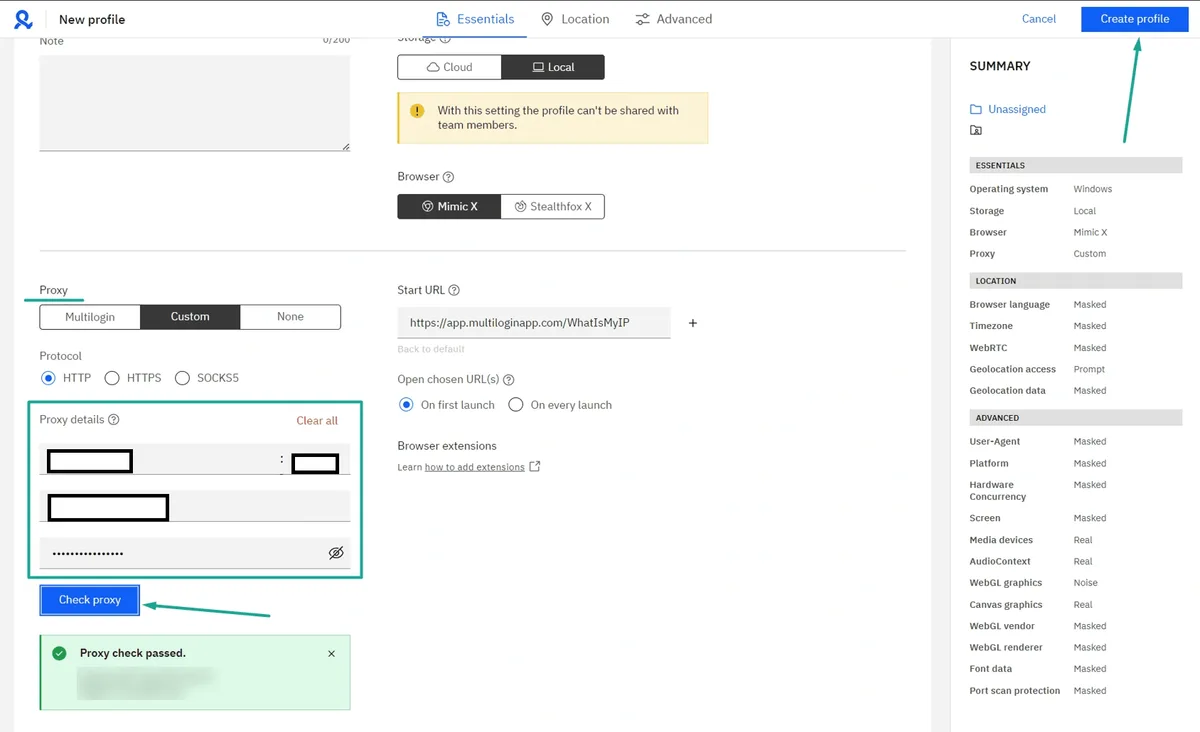1200x732 pixels.
Task: Select SOCKS5 protocol radio button
Action: pyautogui.click(x=182, y=378)
